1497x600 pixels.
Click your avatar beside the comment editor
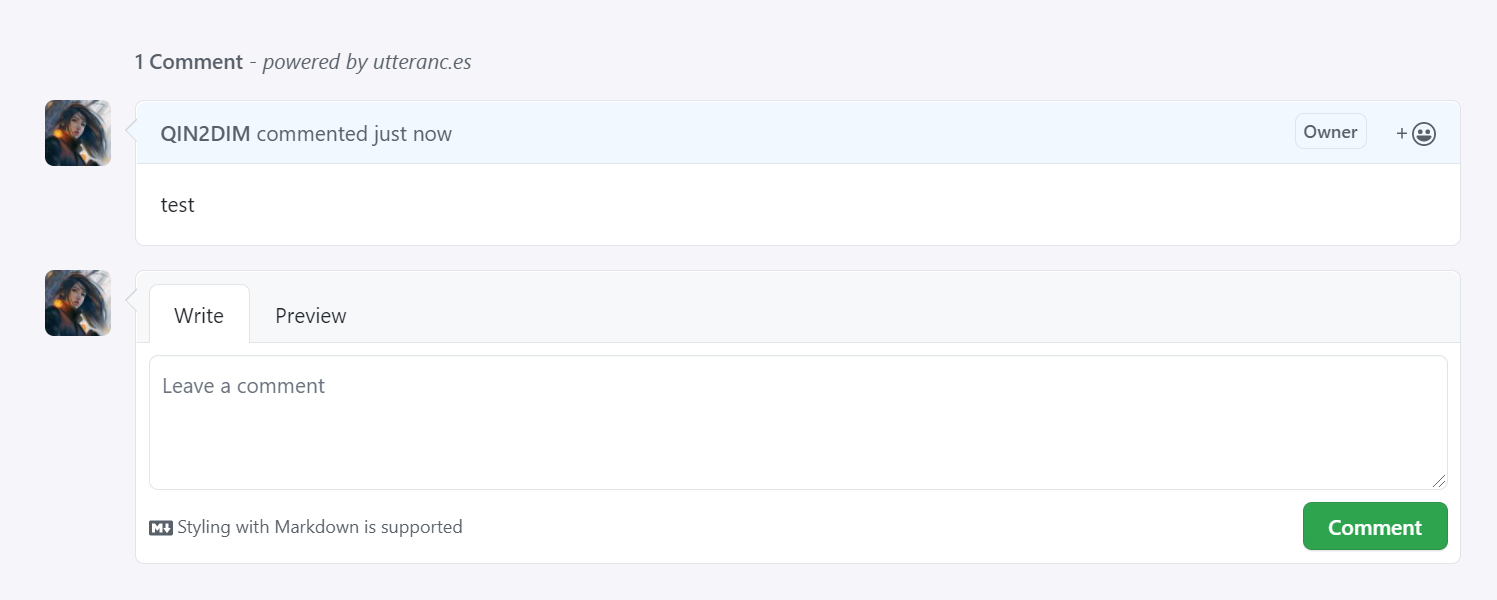click(78, 303)
